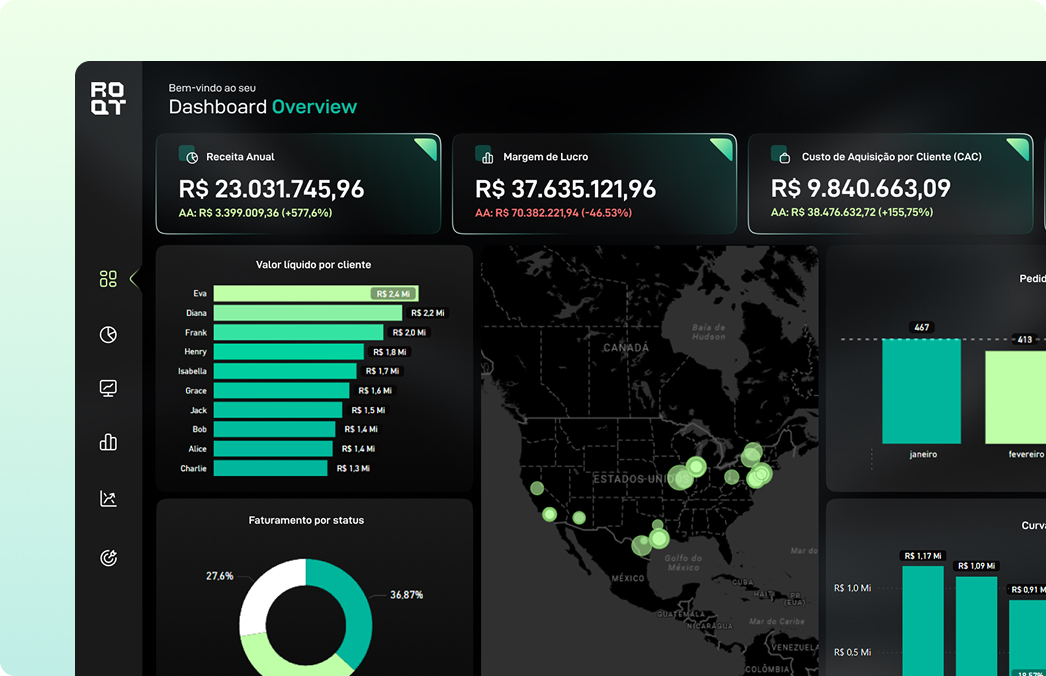The width and height of the screenshot is (1046, 676).
Task: Click the 'R$ 1,3 Mi' value label
Action: [353, 468]
